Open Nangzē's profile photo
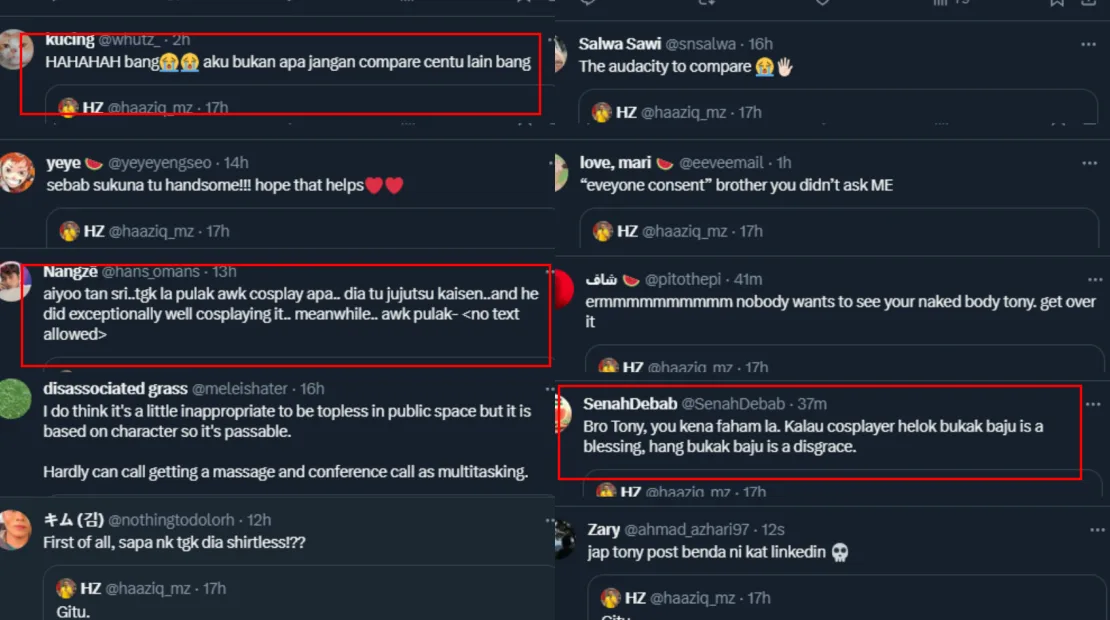Screen dimensions: 1110x620 [x=12, y=281]
